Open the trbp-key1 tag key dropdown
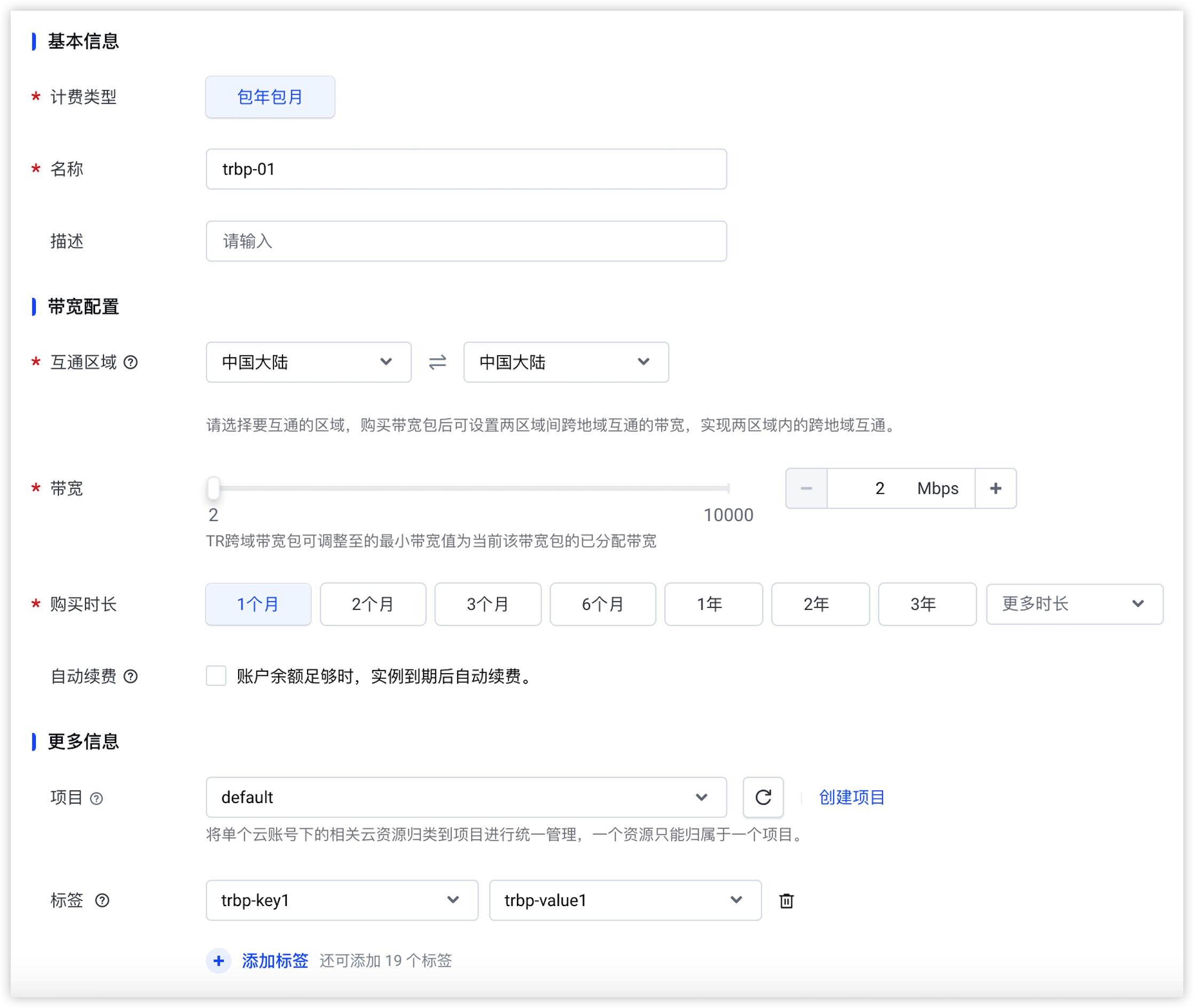The width and height of the screenshot is (1194, 1008). [342, 901]
